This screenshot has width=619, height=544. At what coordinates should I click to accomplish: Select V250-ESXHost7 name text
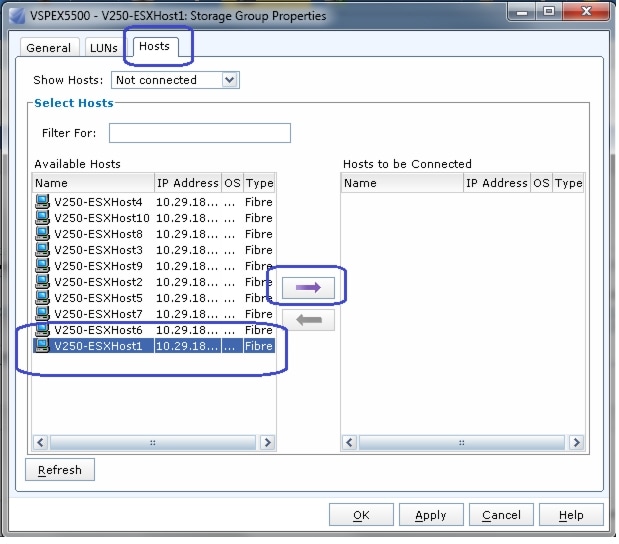98,314
